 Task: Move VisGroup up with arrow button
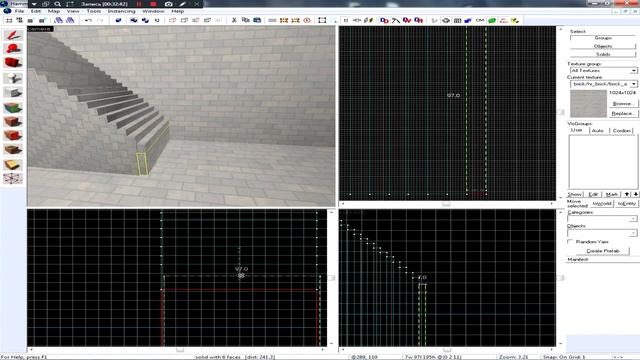627,194
